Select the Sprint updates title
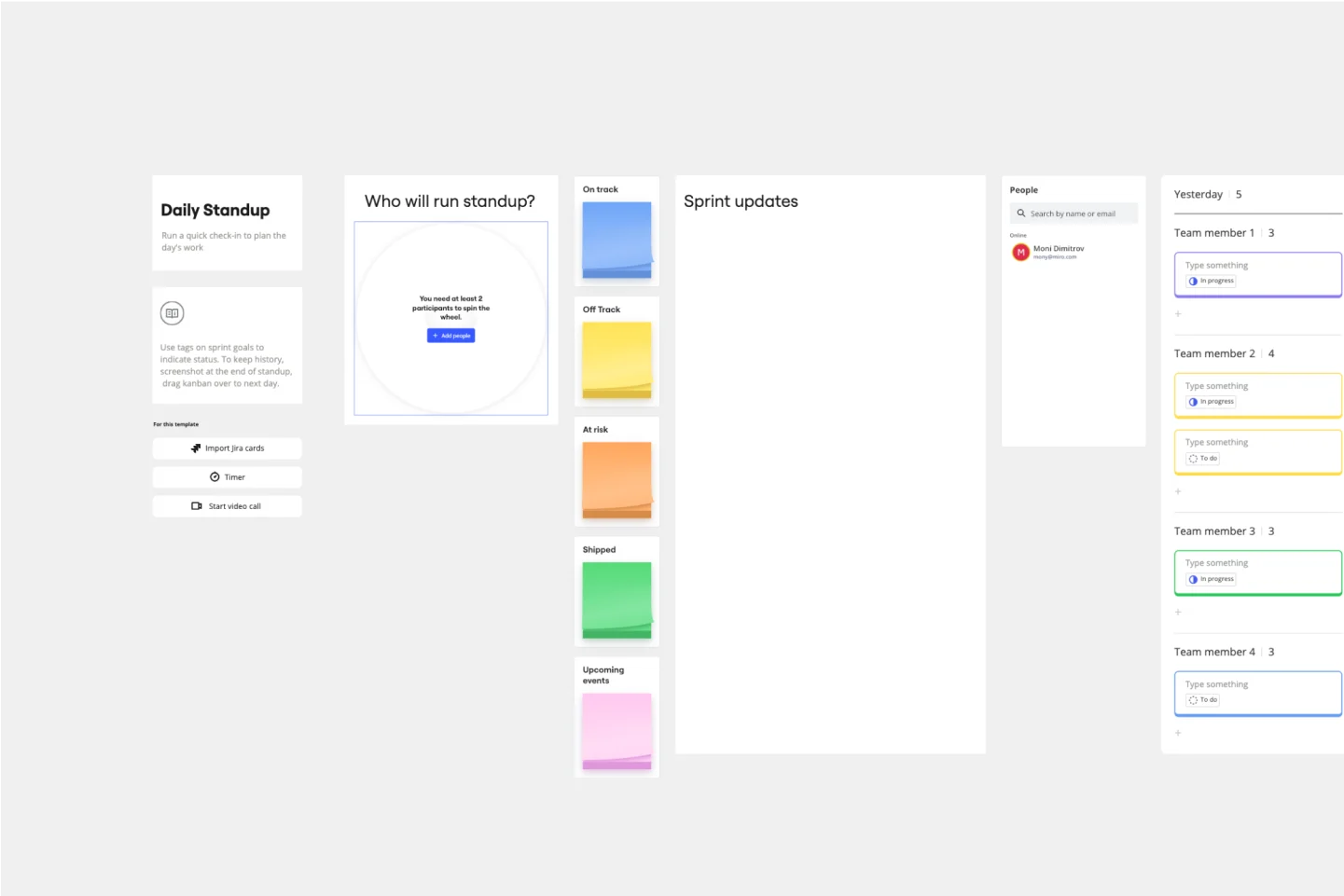This screenshot has height=896, width=1344. pos(741,201)
